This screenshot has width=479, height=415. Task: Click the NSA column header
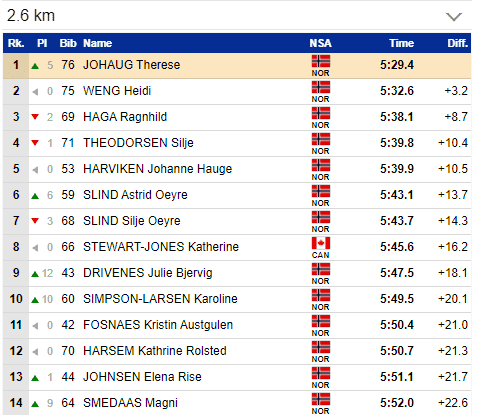click(x=320, y=43)
